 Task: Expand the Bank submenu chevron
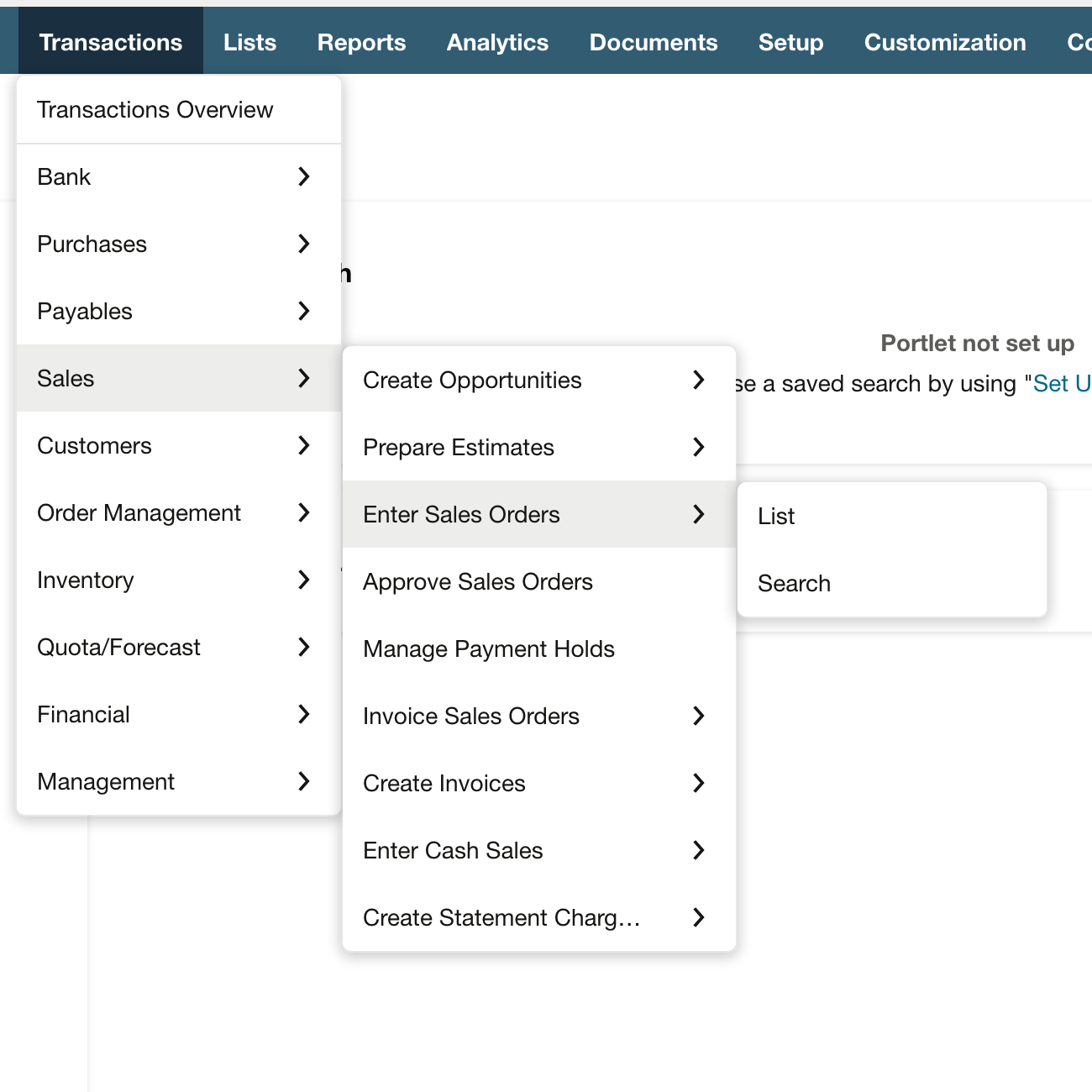coord(304,176)
